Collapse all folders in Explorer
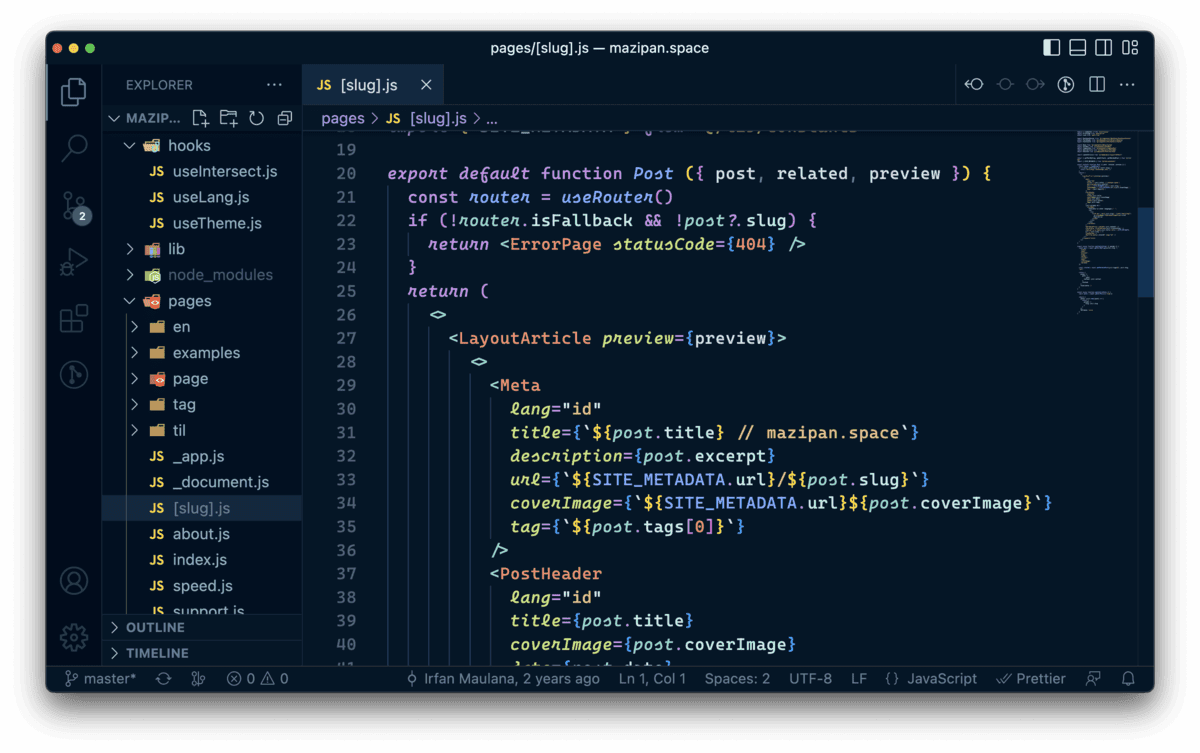The height and width of the screenshot is (753, 1200). point(284,118)
